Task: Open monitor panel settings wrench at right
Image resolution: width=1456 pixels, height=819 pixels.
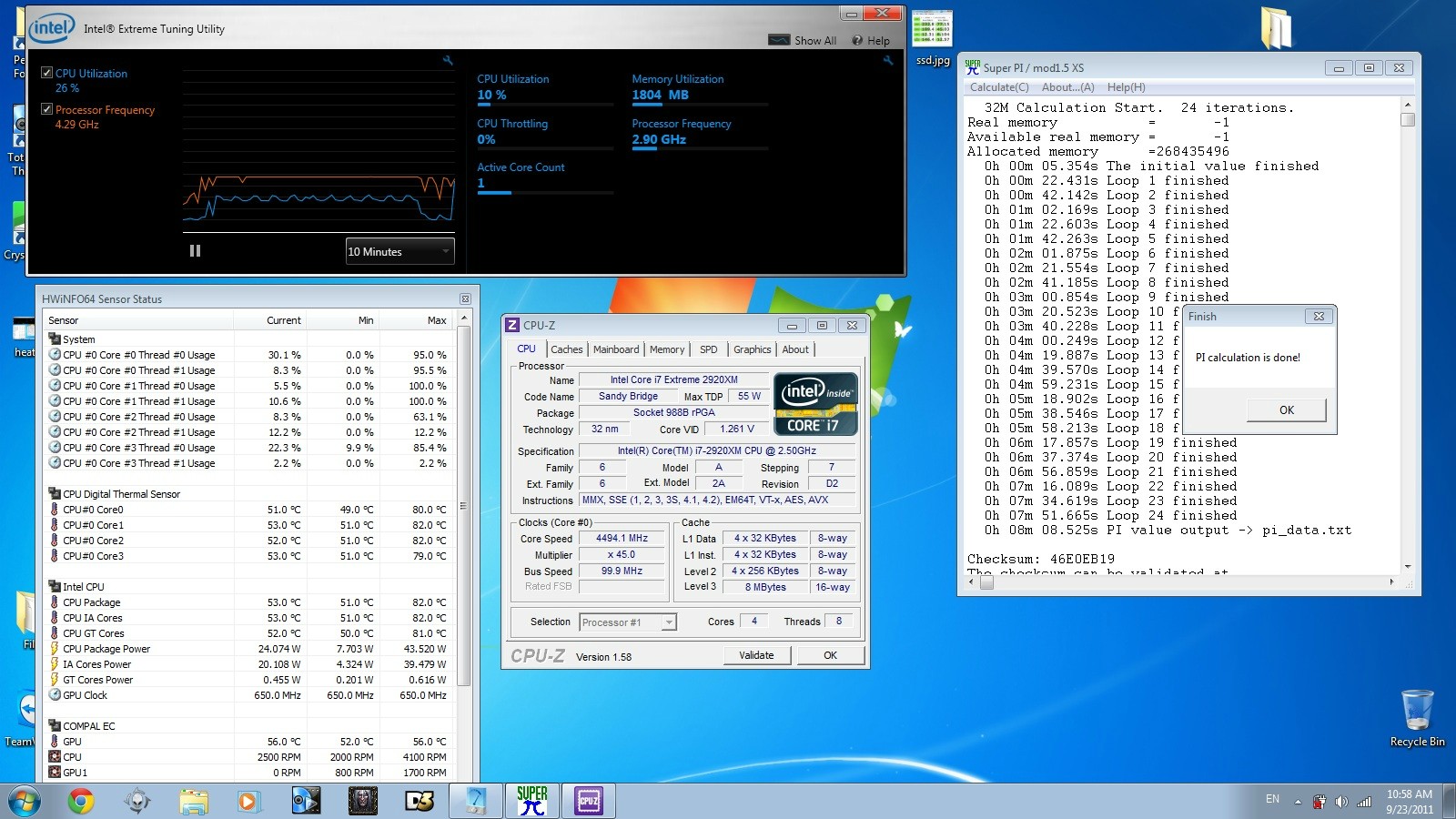Action: [887, 60]
